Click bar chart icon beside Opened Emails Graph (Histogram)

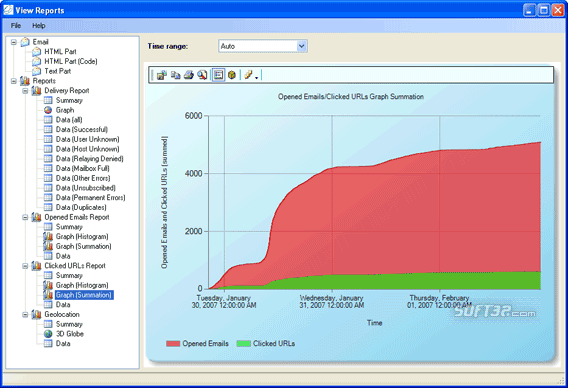coord(48,236)
